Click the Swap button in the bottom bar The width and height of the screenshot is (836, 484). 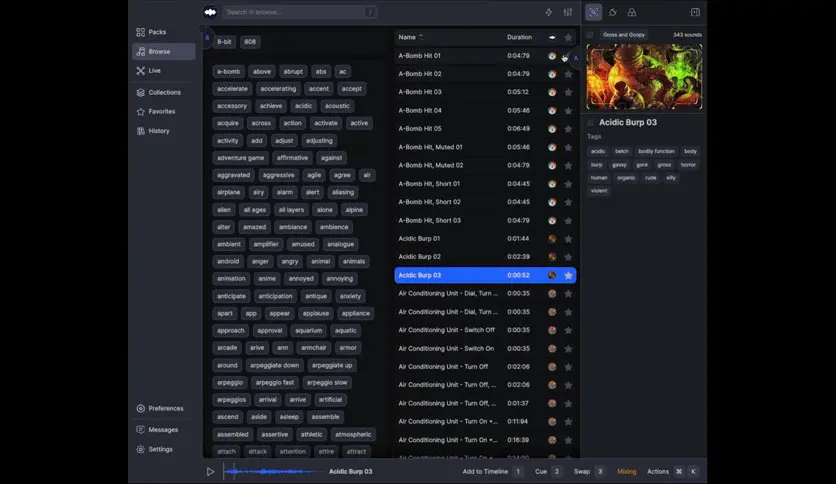point(589,472)
